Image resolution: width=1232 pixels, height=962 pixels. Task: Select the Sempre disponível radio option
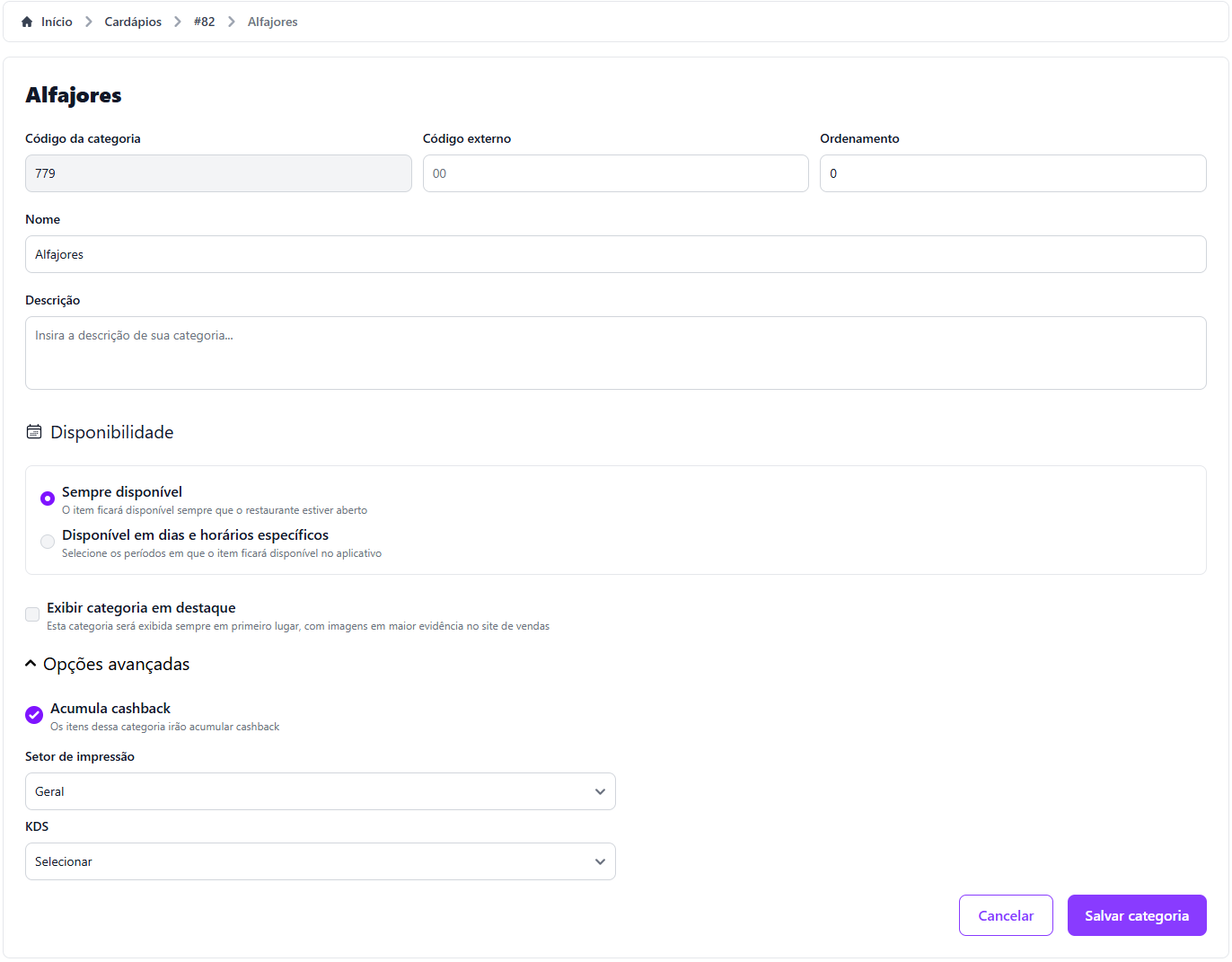click(x=48, y=499)
